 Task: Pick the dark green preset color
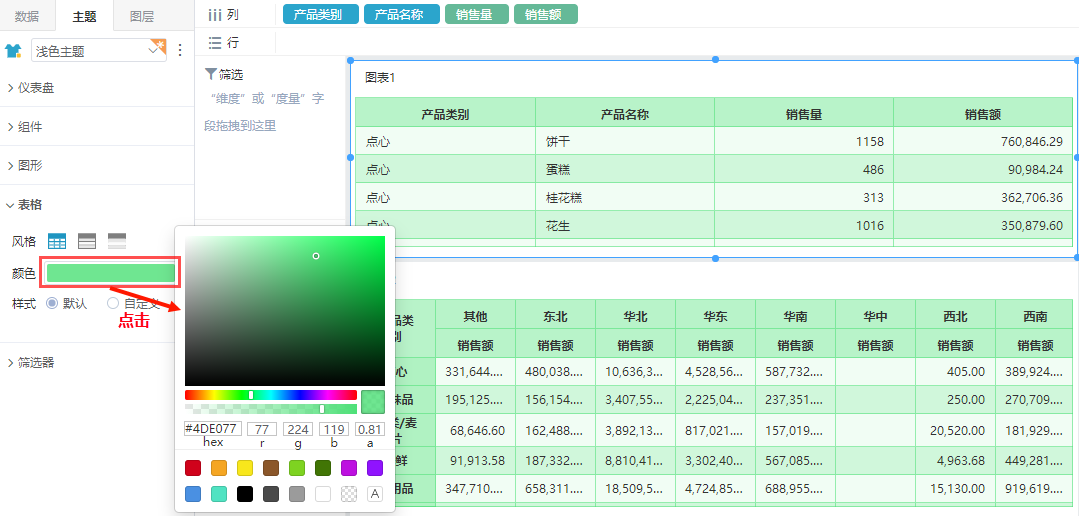[323, 468]
